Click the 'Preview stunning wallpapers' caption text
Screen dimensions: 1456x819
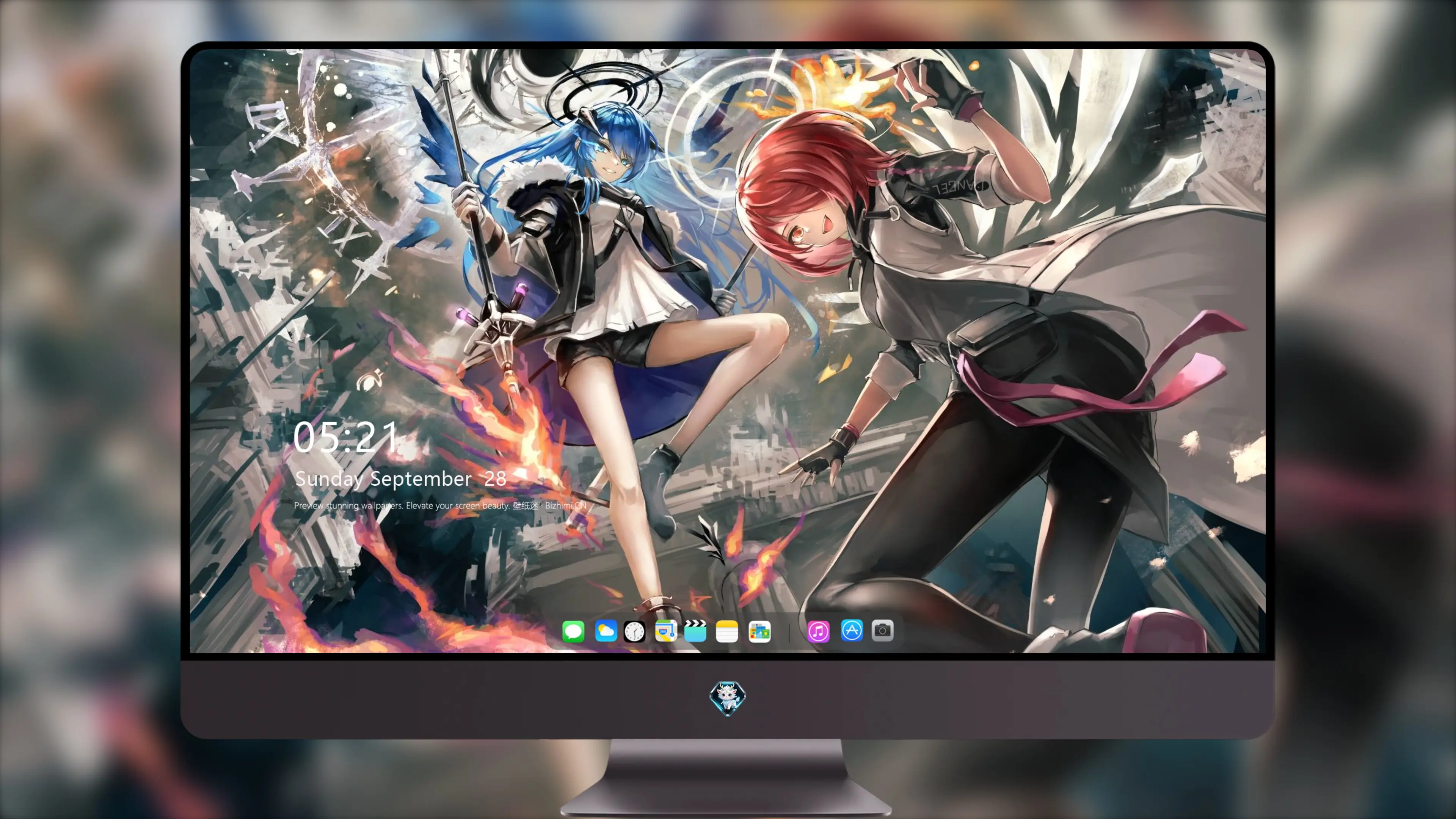pyautogui.click(x=440, y=505)
